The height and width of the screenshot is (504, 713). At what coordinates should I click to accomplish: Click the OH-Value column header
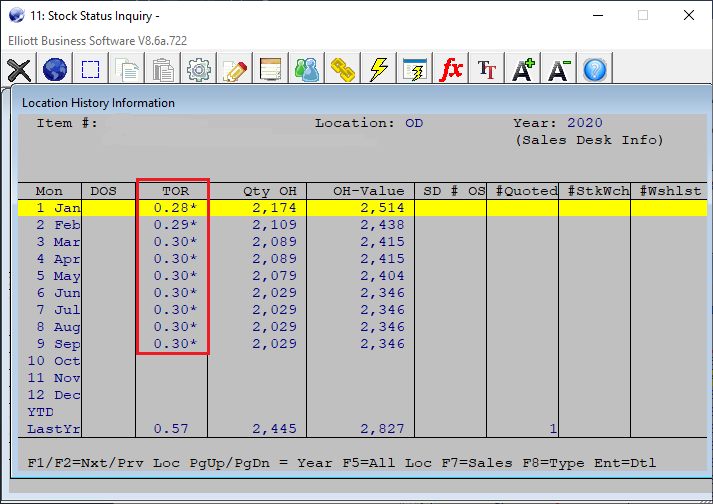coord(369,191)
